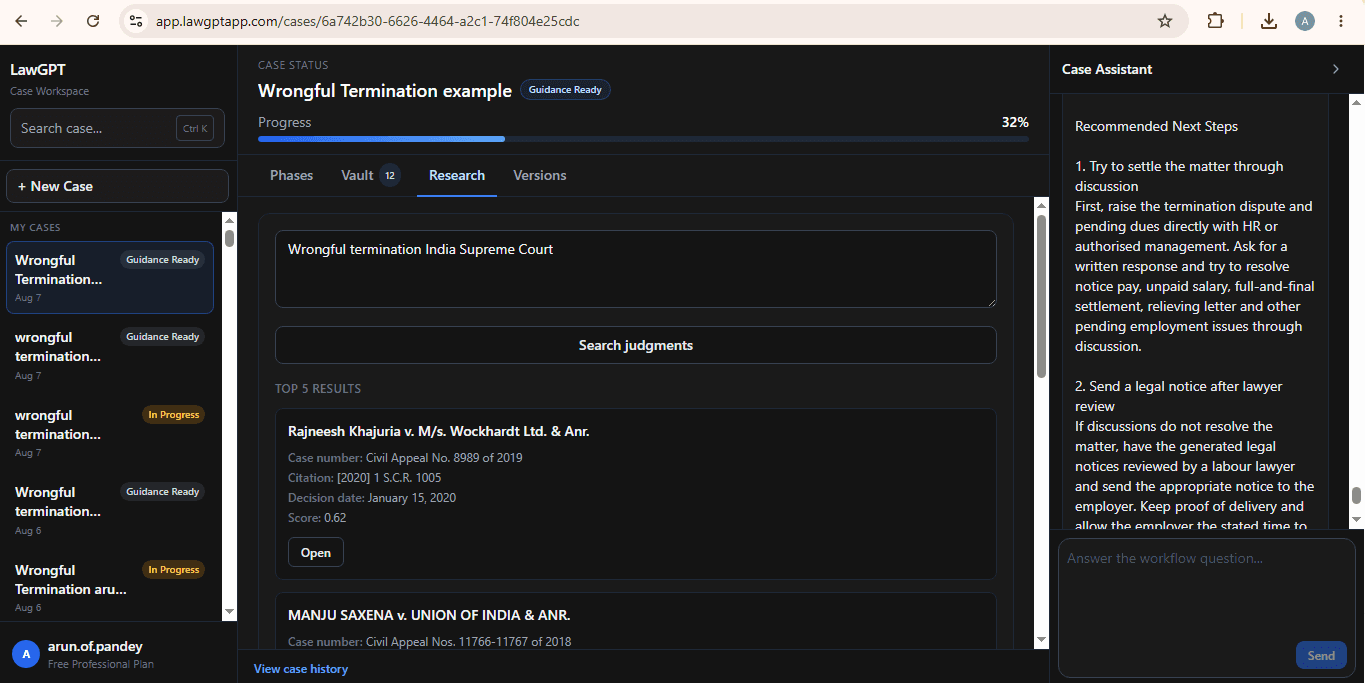Click the address bar URL
This screenshot has height=683, width=1365.
[x=367, y=21]
